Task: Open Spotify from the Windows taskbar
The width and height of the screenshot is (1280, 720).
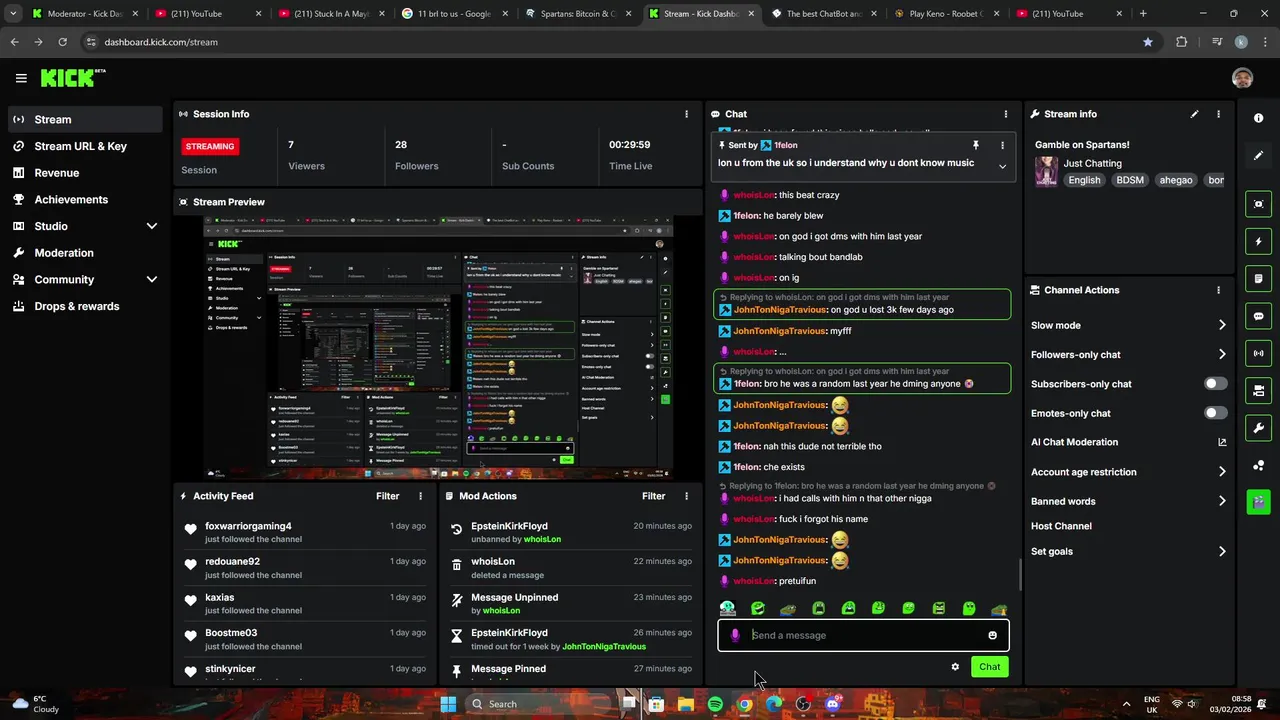Action: (x=715, y=704)
